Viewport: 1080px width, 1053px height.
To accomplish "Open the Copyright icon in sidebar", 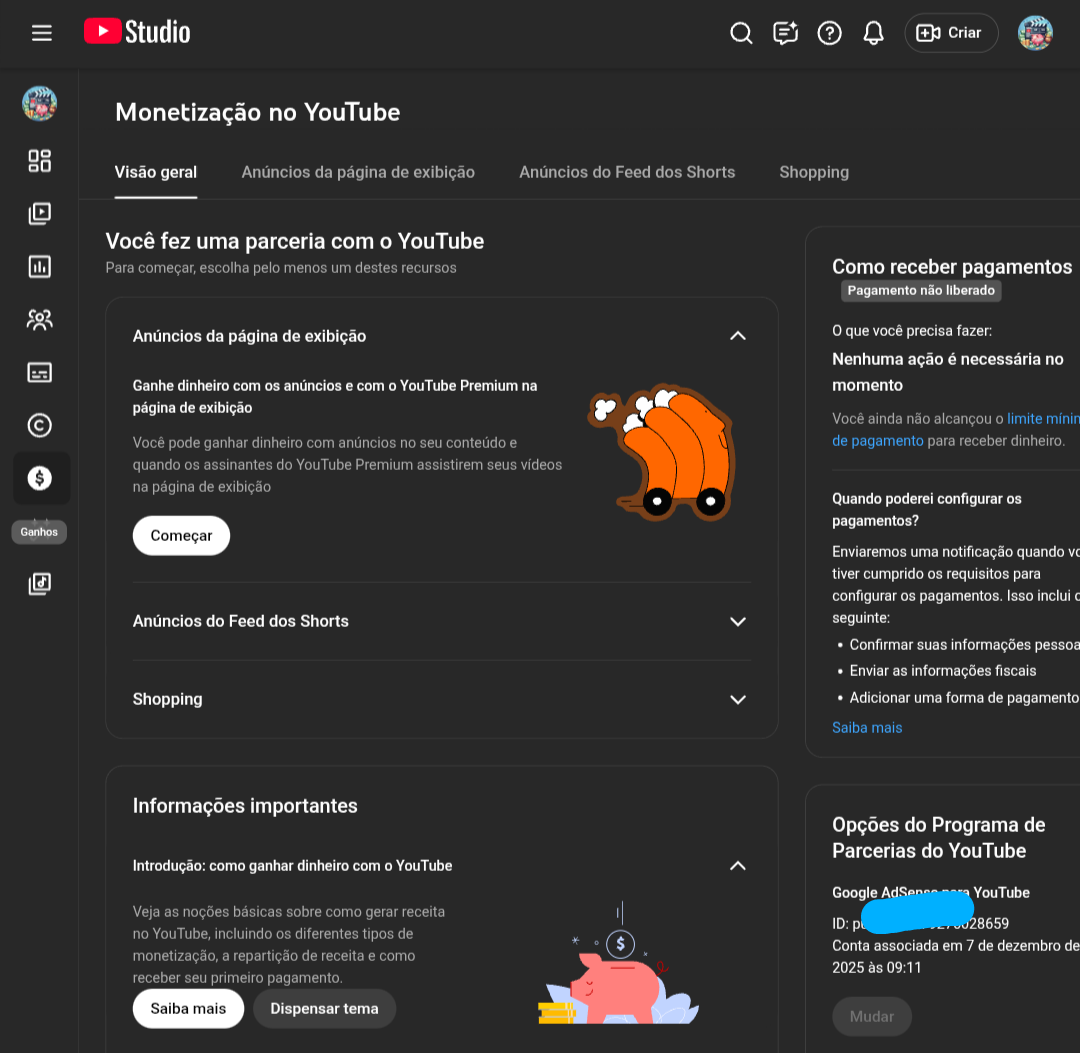I will 40,425.
